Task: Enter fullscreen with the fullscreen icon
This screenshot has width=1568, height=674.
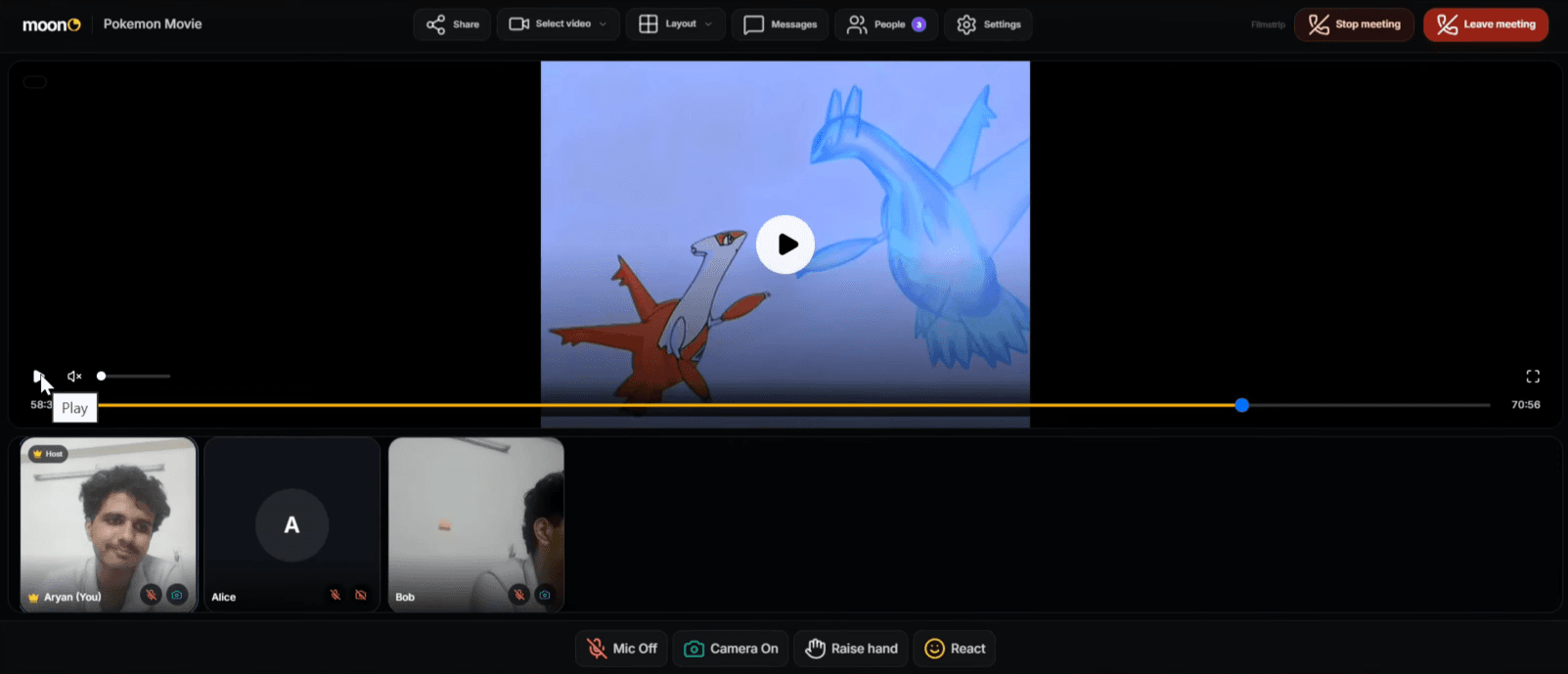Action: [1533, 377]
